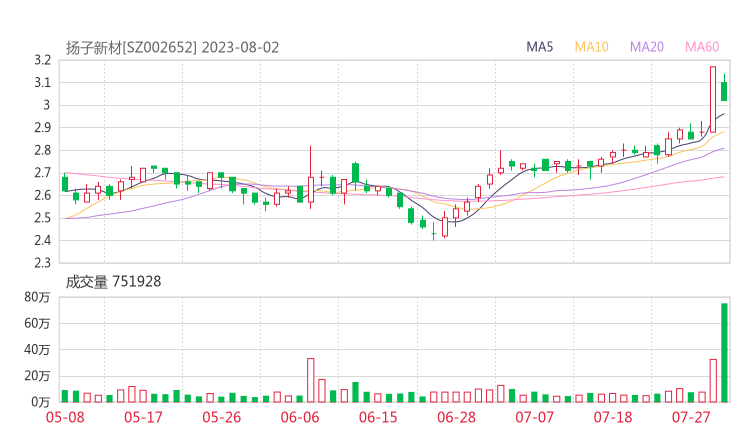Click the red volume bar just before the tallest green bar
Viewport: 740px width, 440px height.
pyautogui.click(x=713, y=381)
